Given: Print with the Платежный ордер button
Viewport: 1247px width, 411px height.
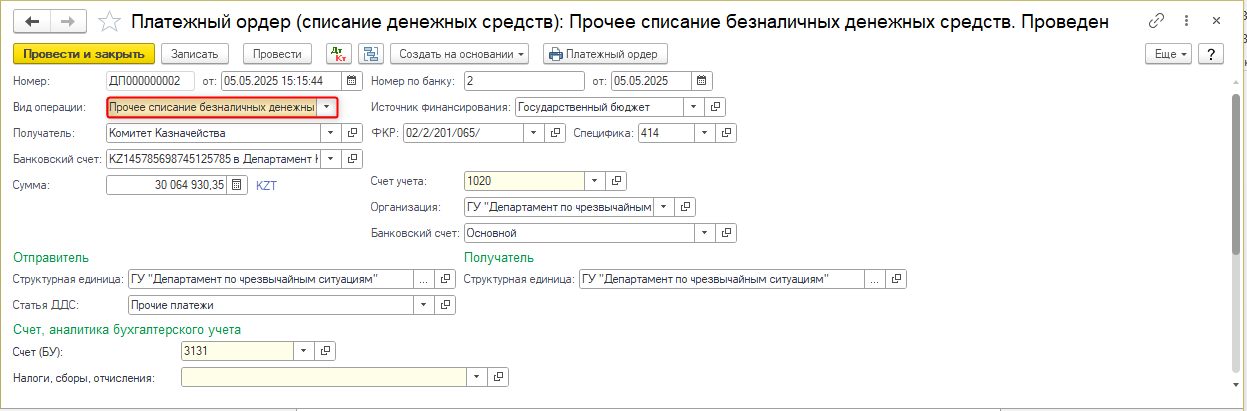Looking at the screenshot, I should coord(606,54).
